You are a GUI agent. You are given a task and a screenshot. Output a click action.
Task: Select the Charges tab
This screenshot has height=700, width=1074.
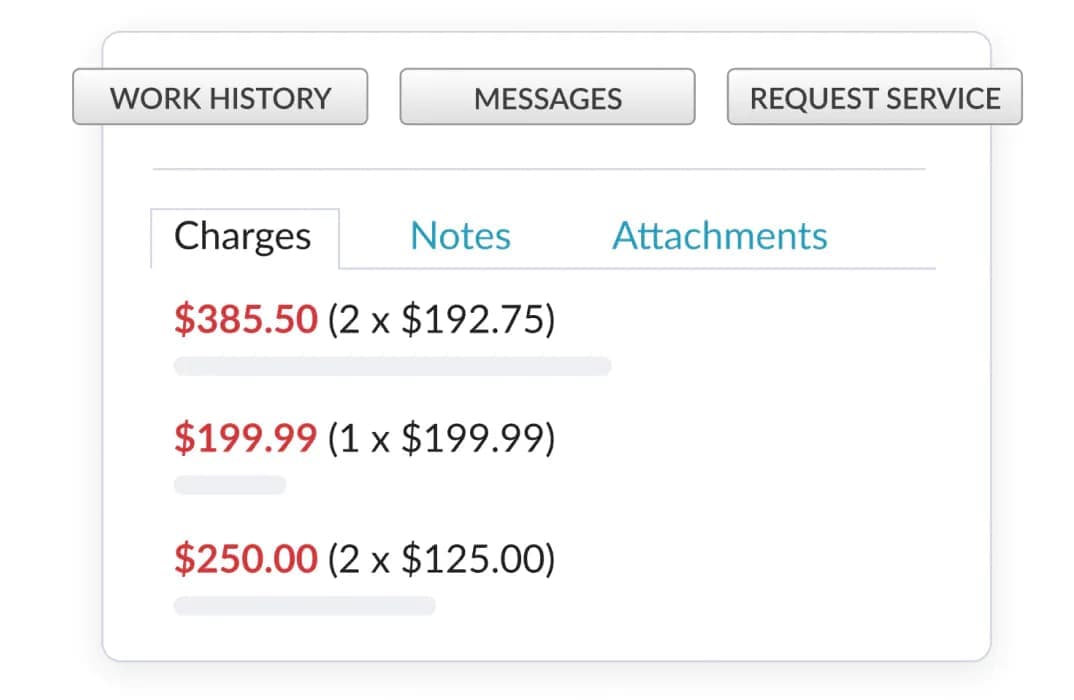[x=243, y=237]
